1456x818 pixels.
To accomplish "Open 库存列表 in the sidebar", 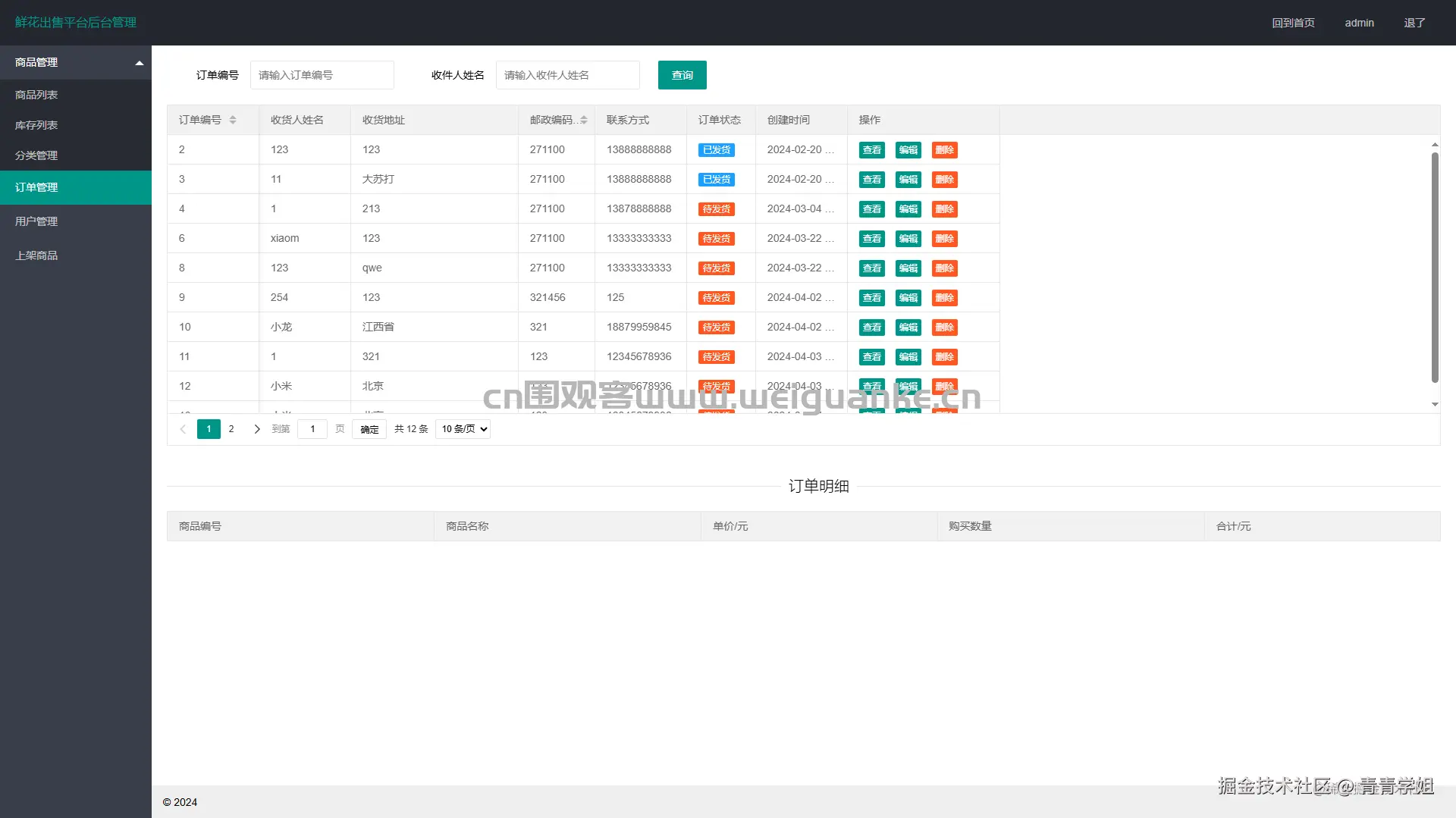I will coord(76,125).
